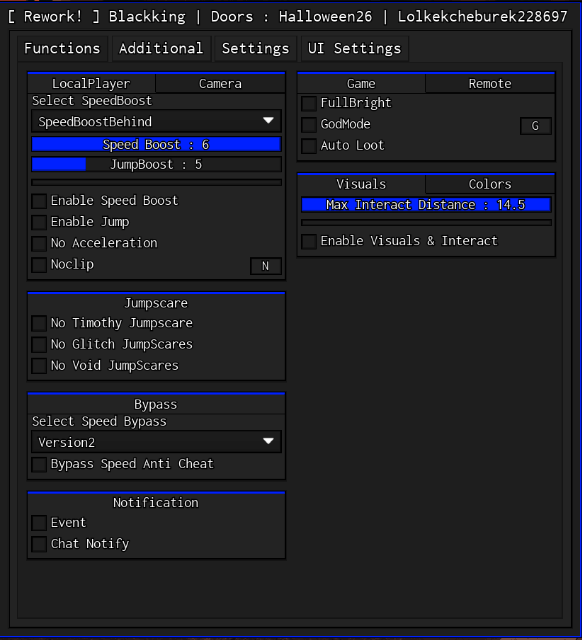
Task: Click the Select Speed Bypass label
Action: pyautogui.click(x=99, y=421)
